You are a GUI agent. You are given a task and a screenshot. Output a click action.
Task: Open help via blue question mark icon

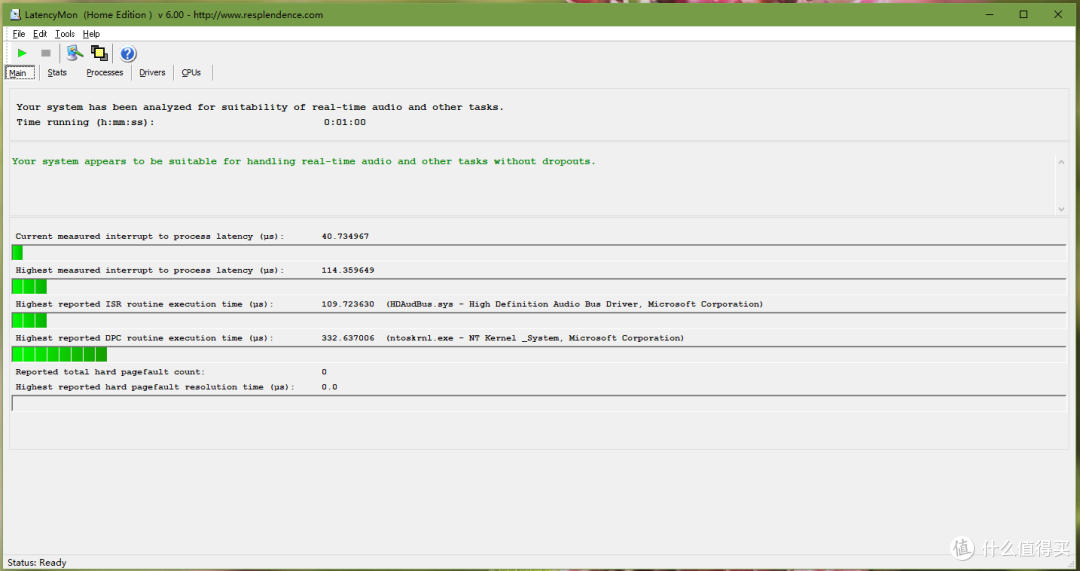click(x=127, y=53)
